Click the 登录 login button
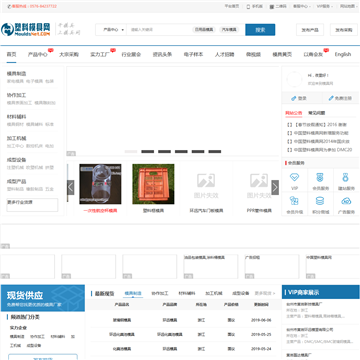This screenshot has height=360, width=360. point(299,98)
